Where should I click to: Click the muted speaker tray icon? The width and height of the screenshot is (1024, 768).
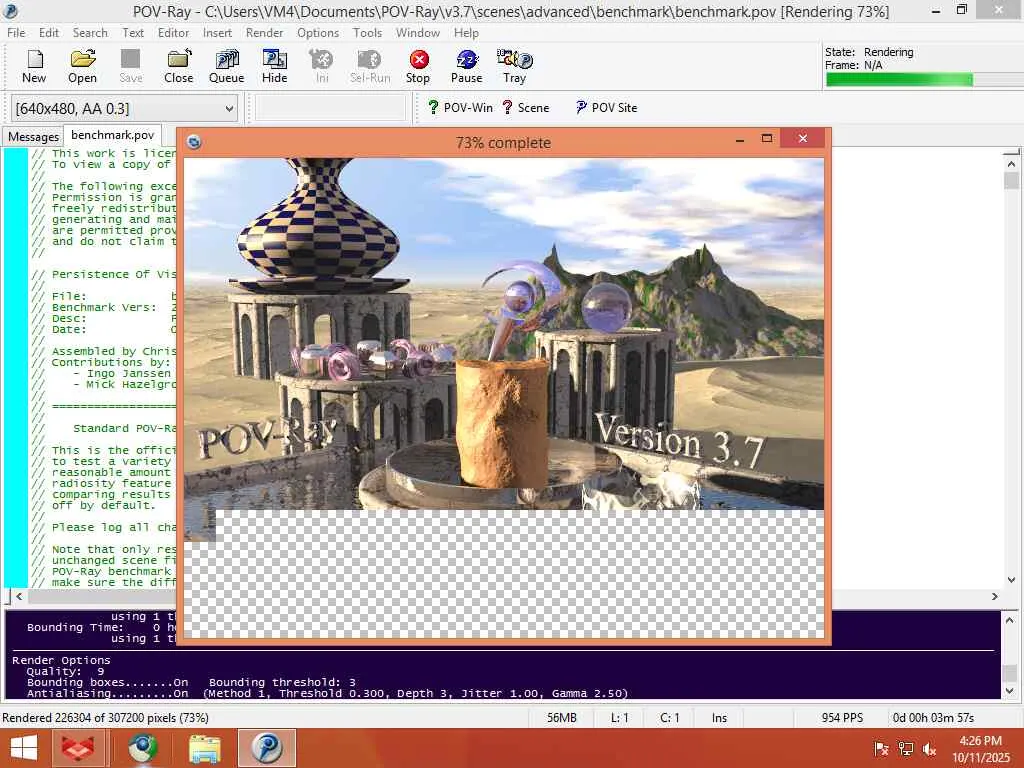pos(929,748)
